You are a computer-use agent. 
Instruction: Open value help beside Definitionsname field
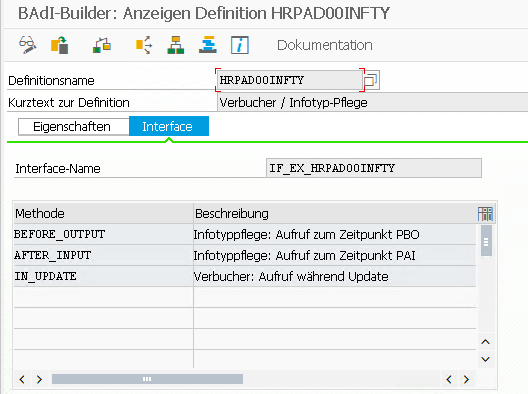[372, 80]
